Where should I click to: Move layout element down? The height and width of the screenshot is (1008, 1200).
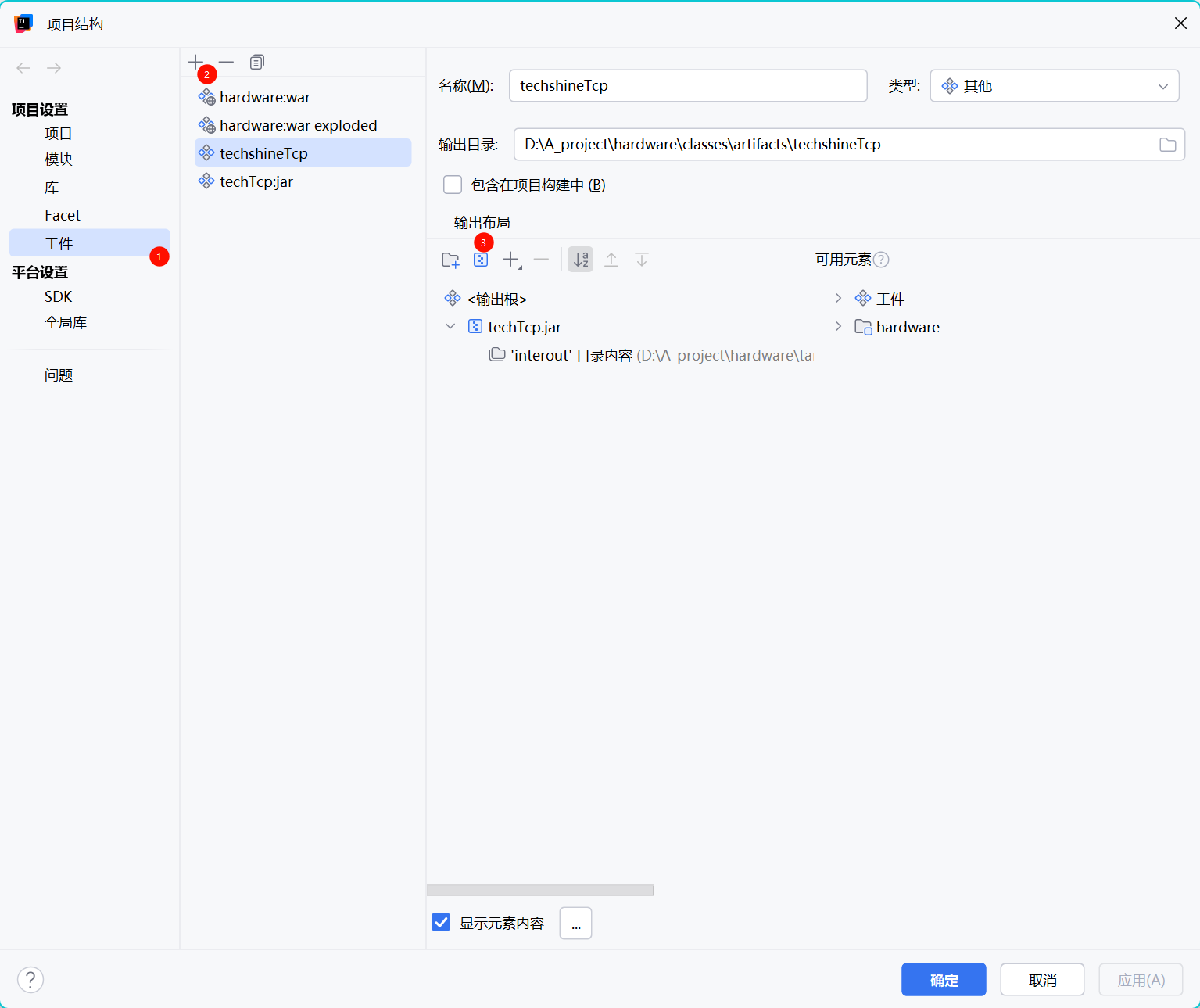642,260
